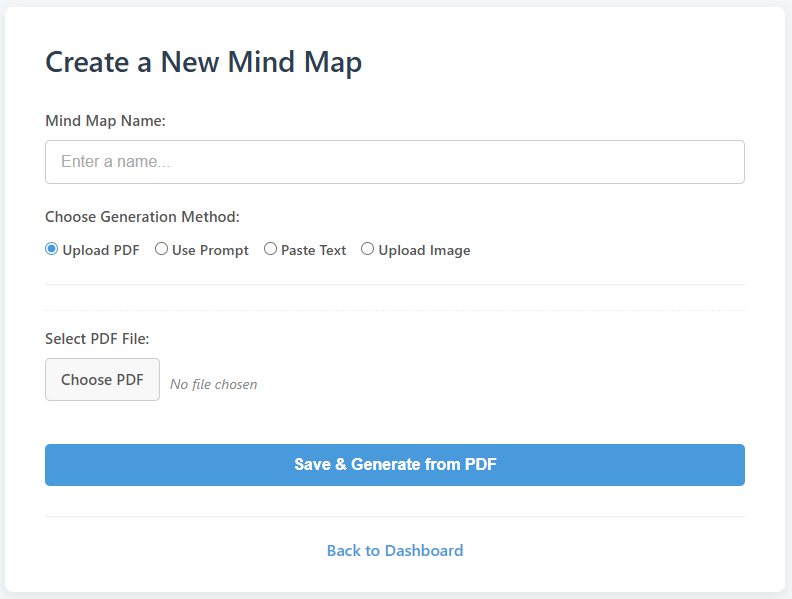The image size is (792, 599).
Task: Select the Paste Text radio button
Action: [x=270, y=249]
